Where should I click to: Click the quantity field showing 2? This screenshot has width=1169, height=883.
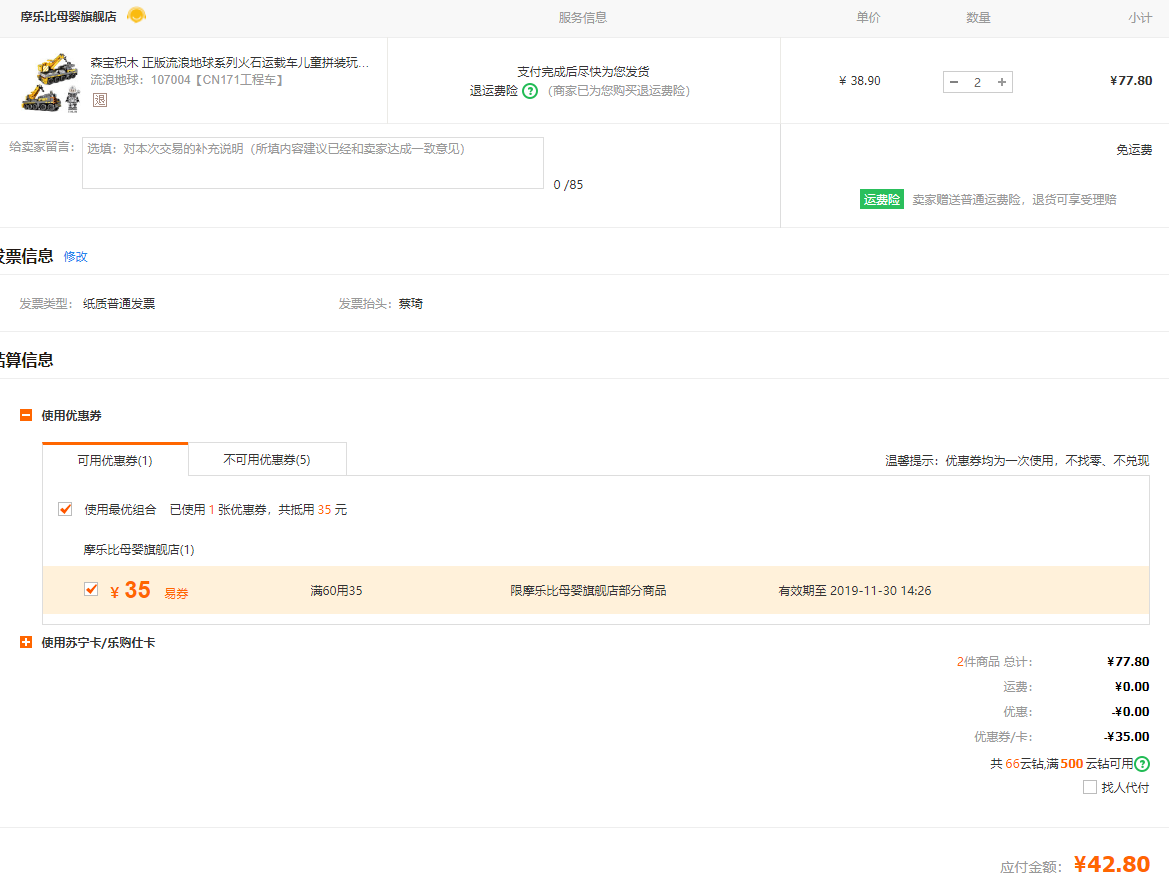(x=977, y=82)
